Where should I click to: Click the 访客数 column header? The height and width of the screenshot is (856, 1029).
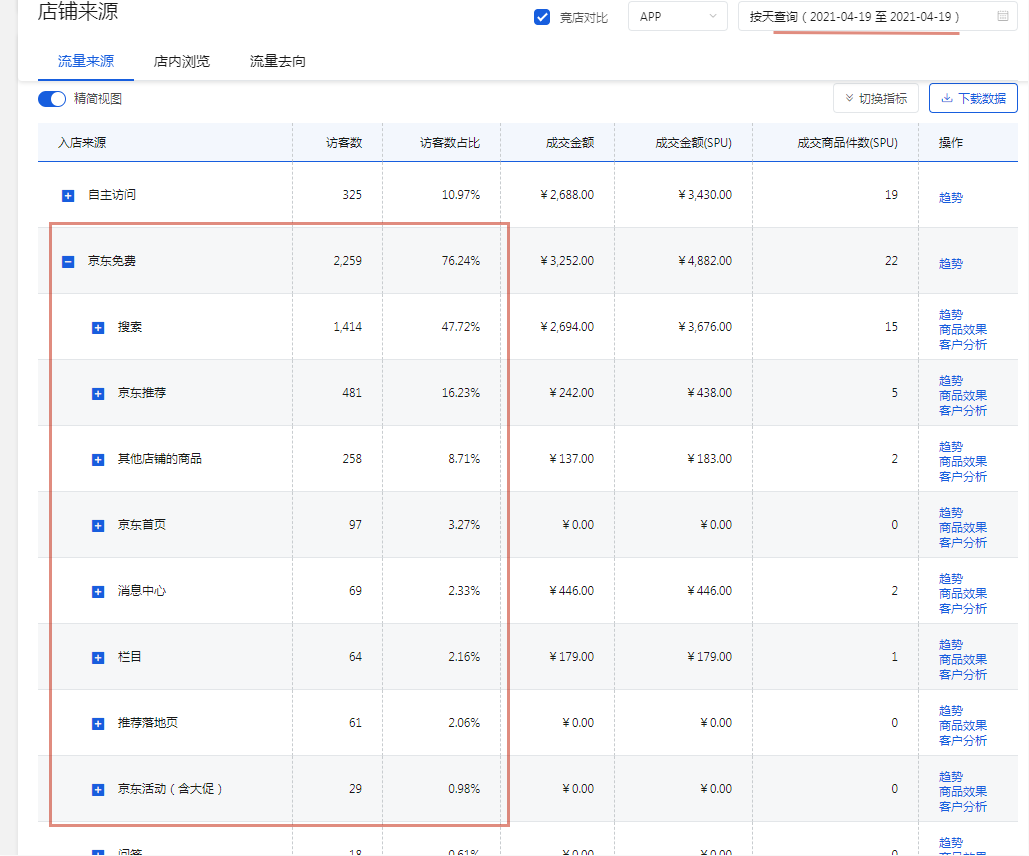(x=344, y=142)
